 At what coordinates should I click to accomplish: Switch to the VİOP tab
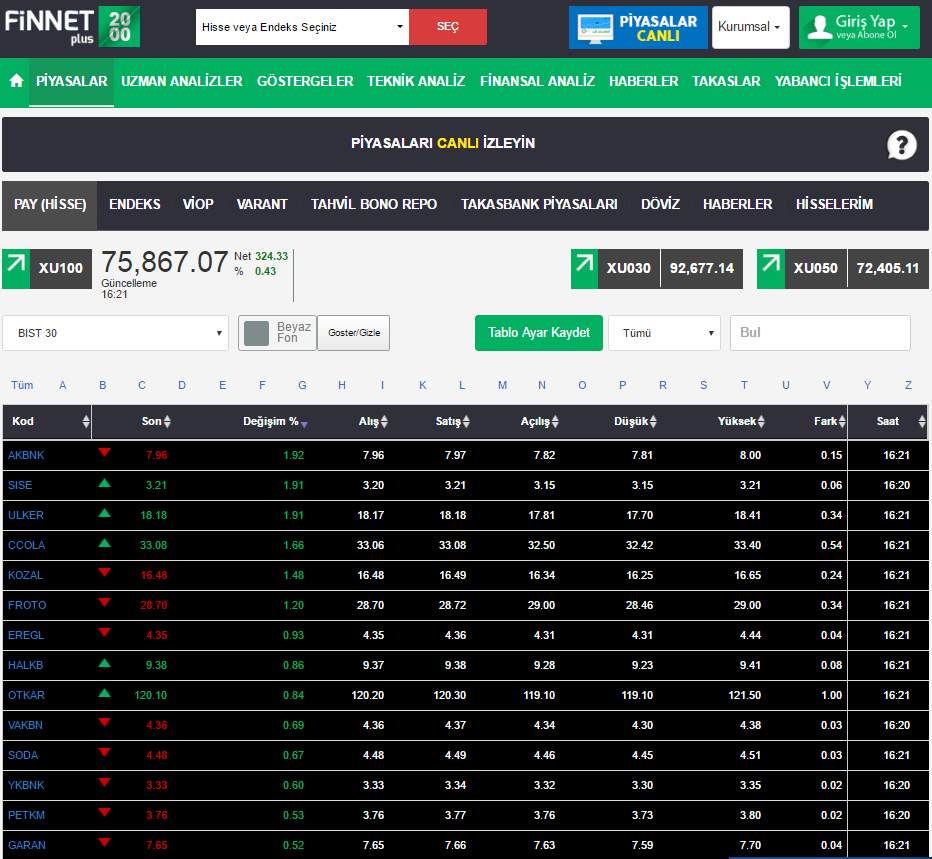pos(198,204)
